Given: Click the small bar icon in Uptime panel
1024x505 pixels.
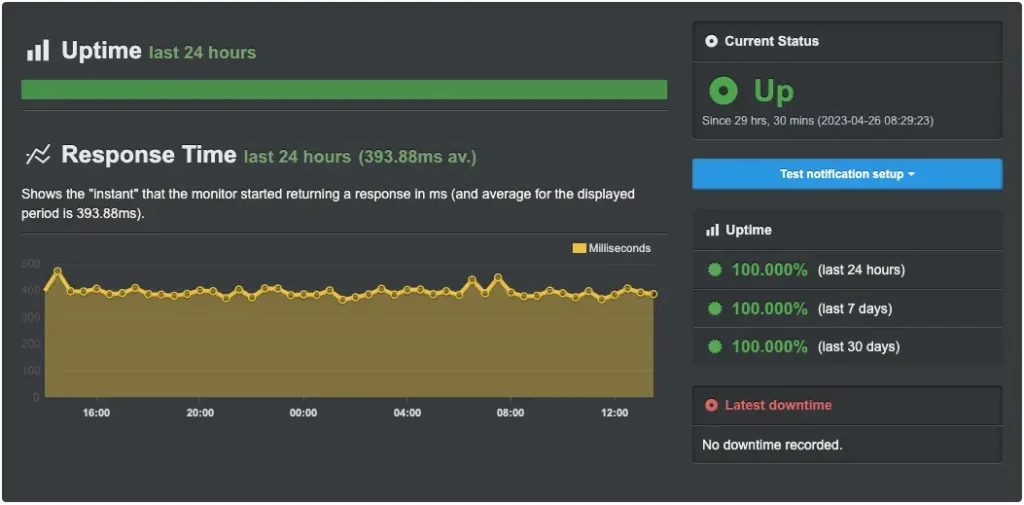Looking at the screenshot, I should click(x=712, y=230).
